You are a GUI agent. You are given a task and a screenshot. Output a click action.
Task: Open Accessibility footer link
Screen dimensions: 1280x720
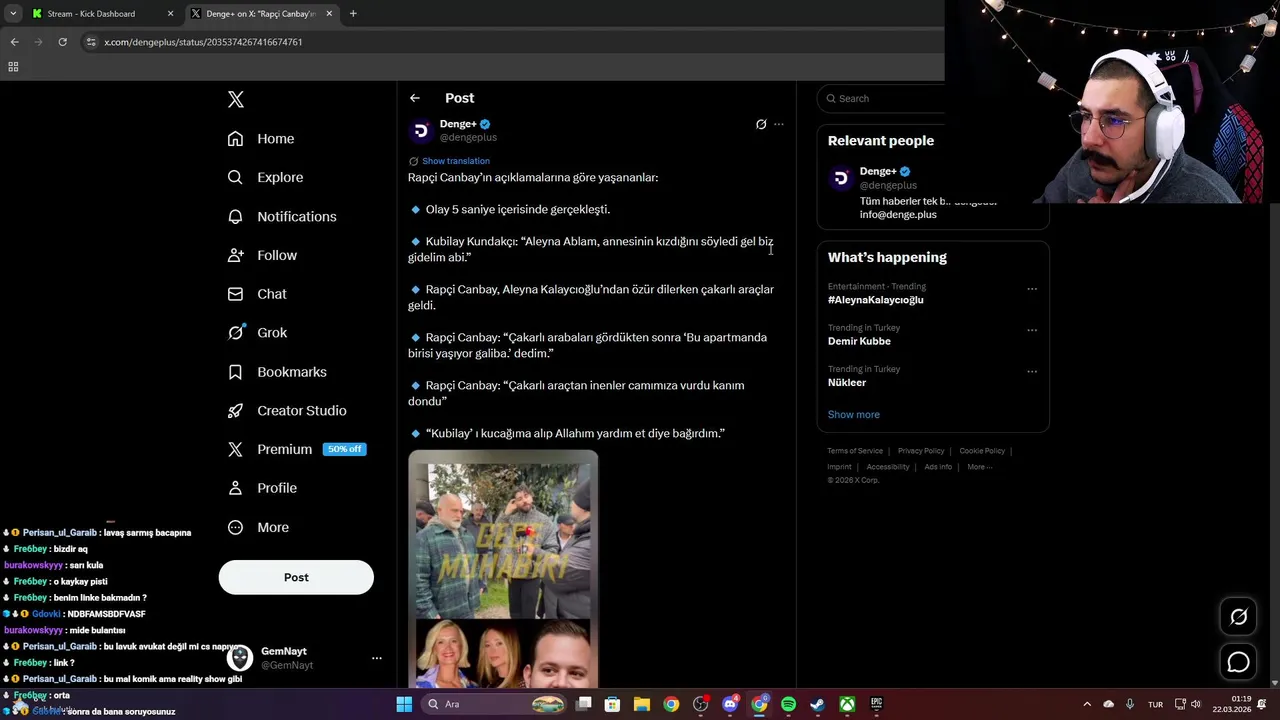point(888,467)
